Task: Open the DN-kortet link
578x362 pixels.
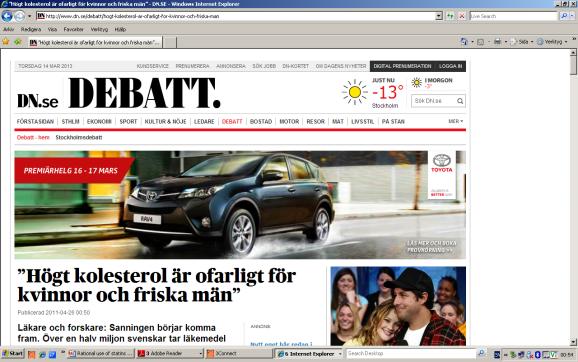Action: [295, 66]
